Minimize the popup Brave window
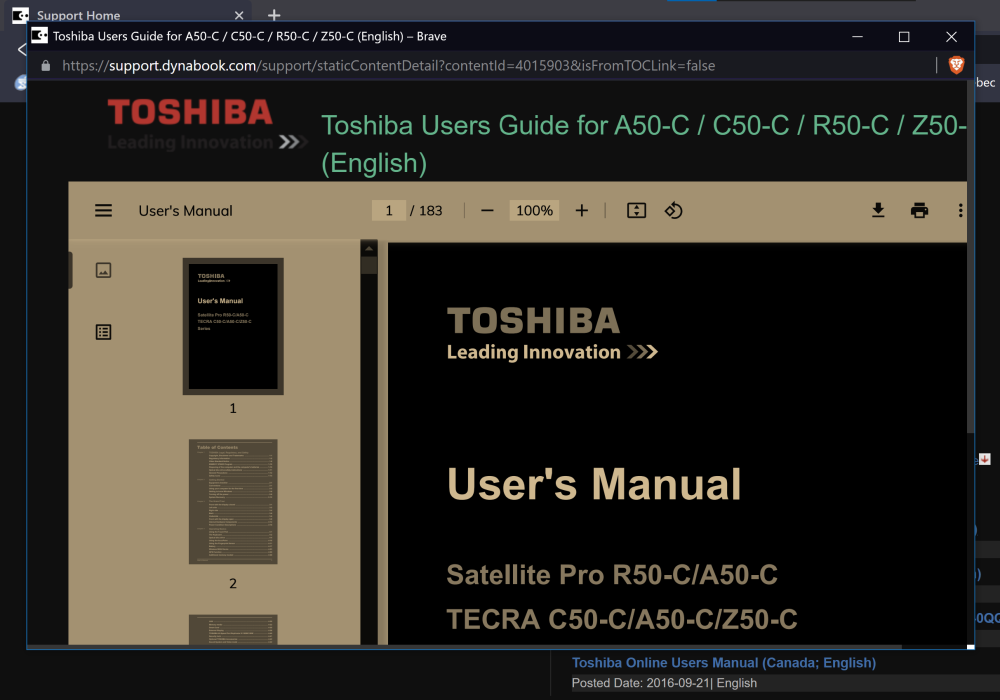This screenshot has width=1000, height=700. pos(857,36)
